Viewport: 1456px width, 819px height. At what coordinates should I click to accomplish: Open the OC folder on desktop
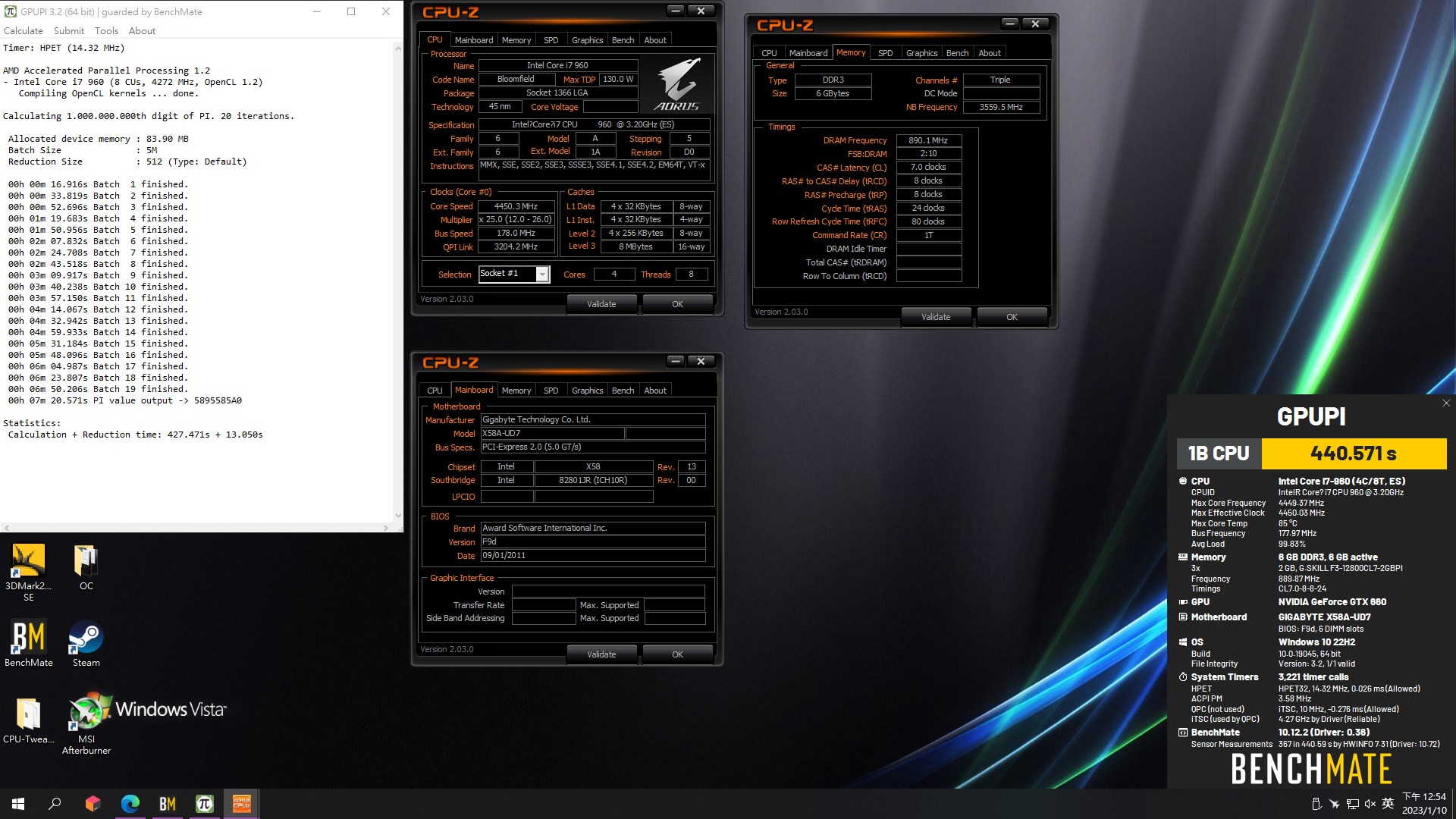86,567
